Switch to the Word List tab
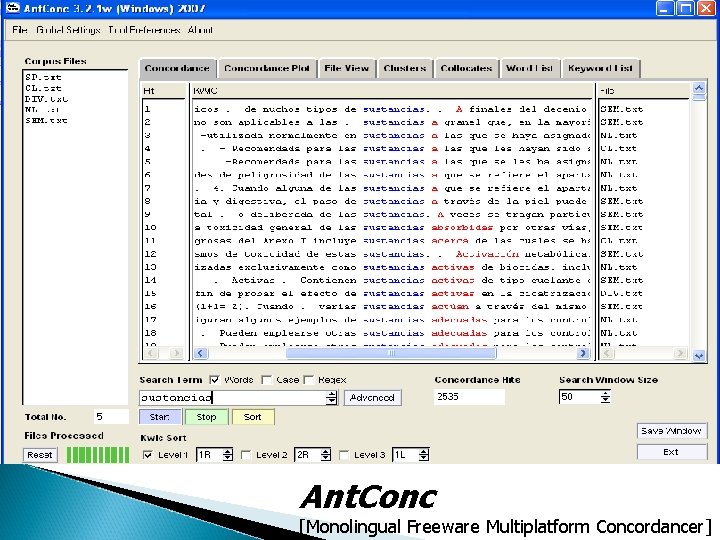This screenshot has width=720, height=540. 530,68
